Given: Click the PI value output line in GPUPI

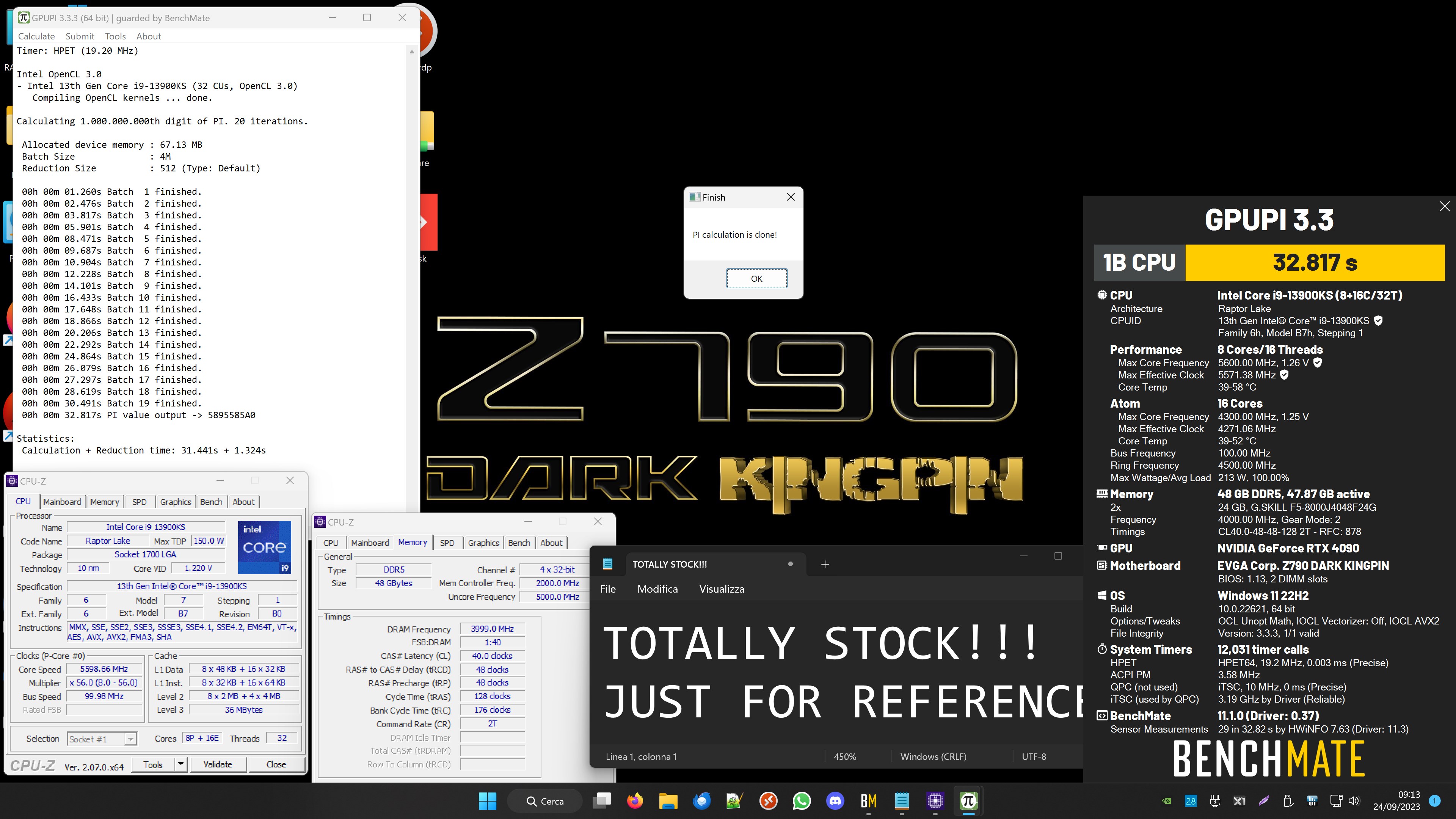Looking at the screenshot, I should point(138,415).
